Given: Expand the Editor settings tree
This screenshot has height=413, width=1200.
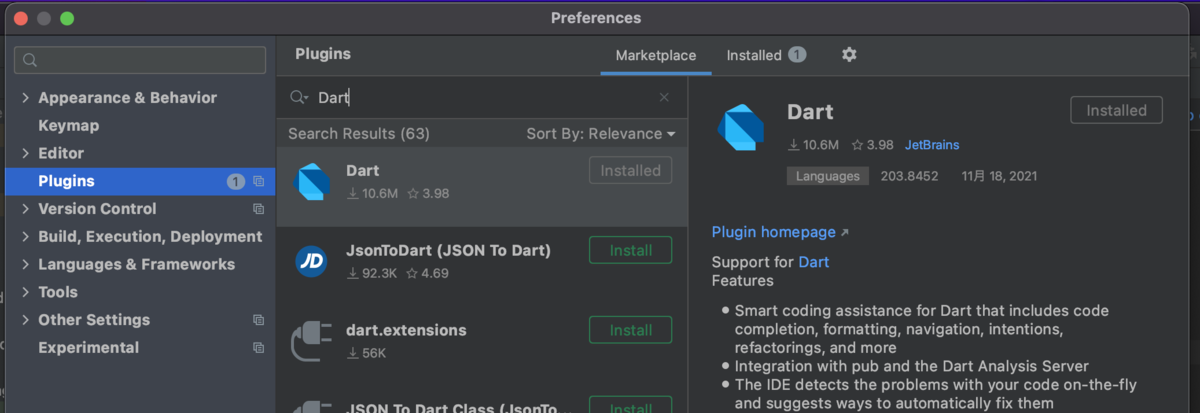Looking at the screenshot, I should 25,153.
